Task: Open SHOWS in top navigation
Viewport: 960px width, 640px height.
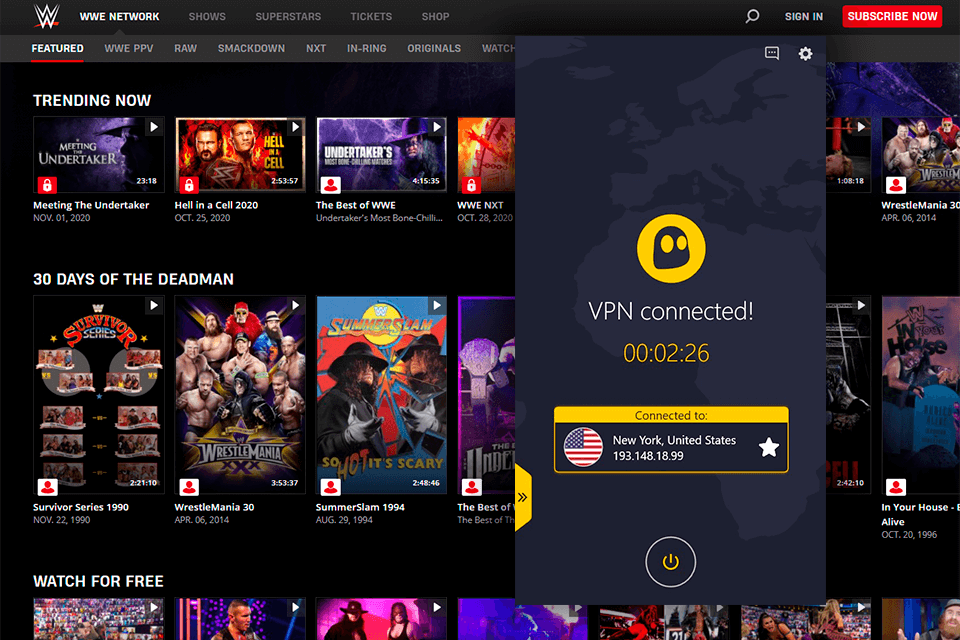Action: tap(207, 17)
